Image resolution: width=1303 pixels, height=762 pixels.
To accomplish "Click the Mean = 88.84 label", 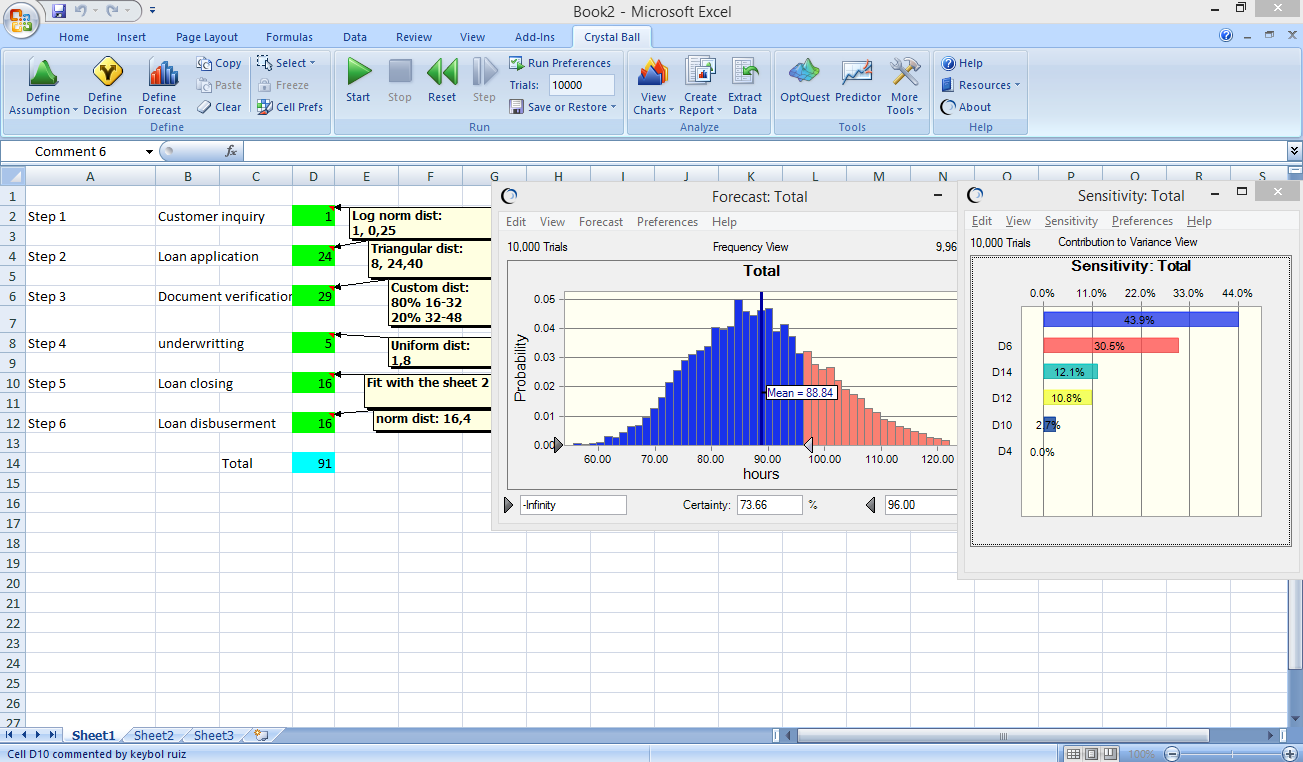I will coord(800,393).
